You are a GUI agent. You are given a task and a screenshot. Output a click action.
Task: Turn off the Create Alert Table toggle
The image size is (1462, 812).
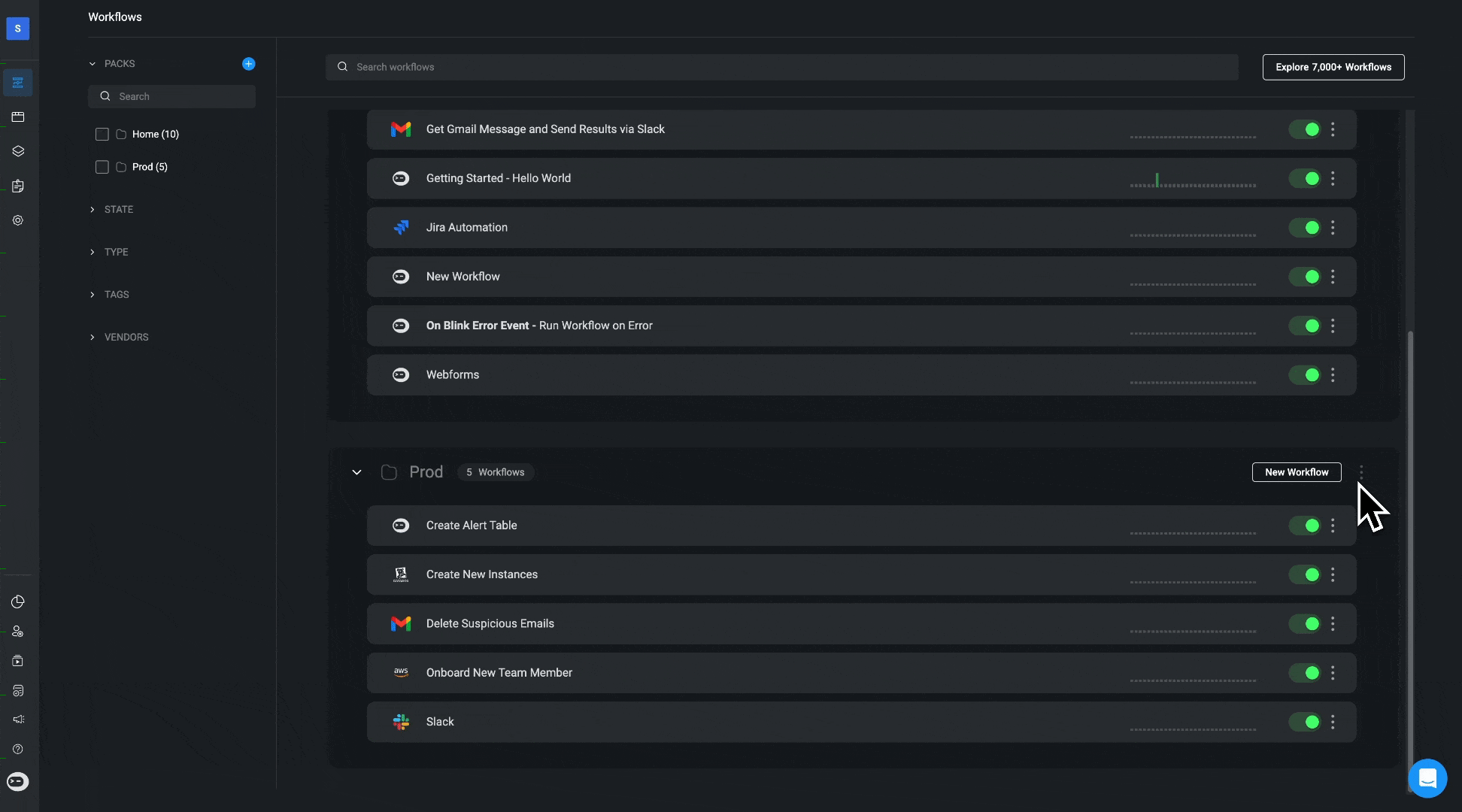pyautogui.click(x=1305, y=526)
